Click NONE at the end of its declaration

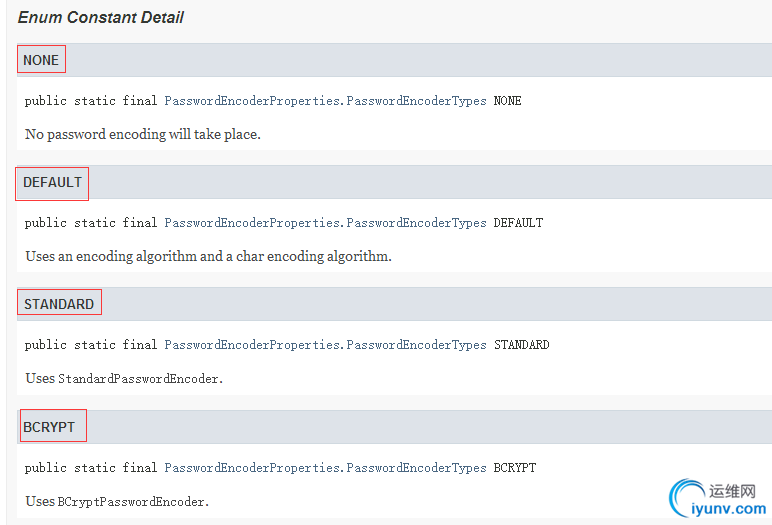click(508, 101)
